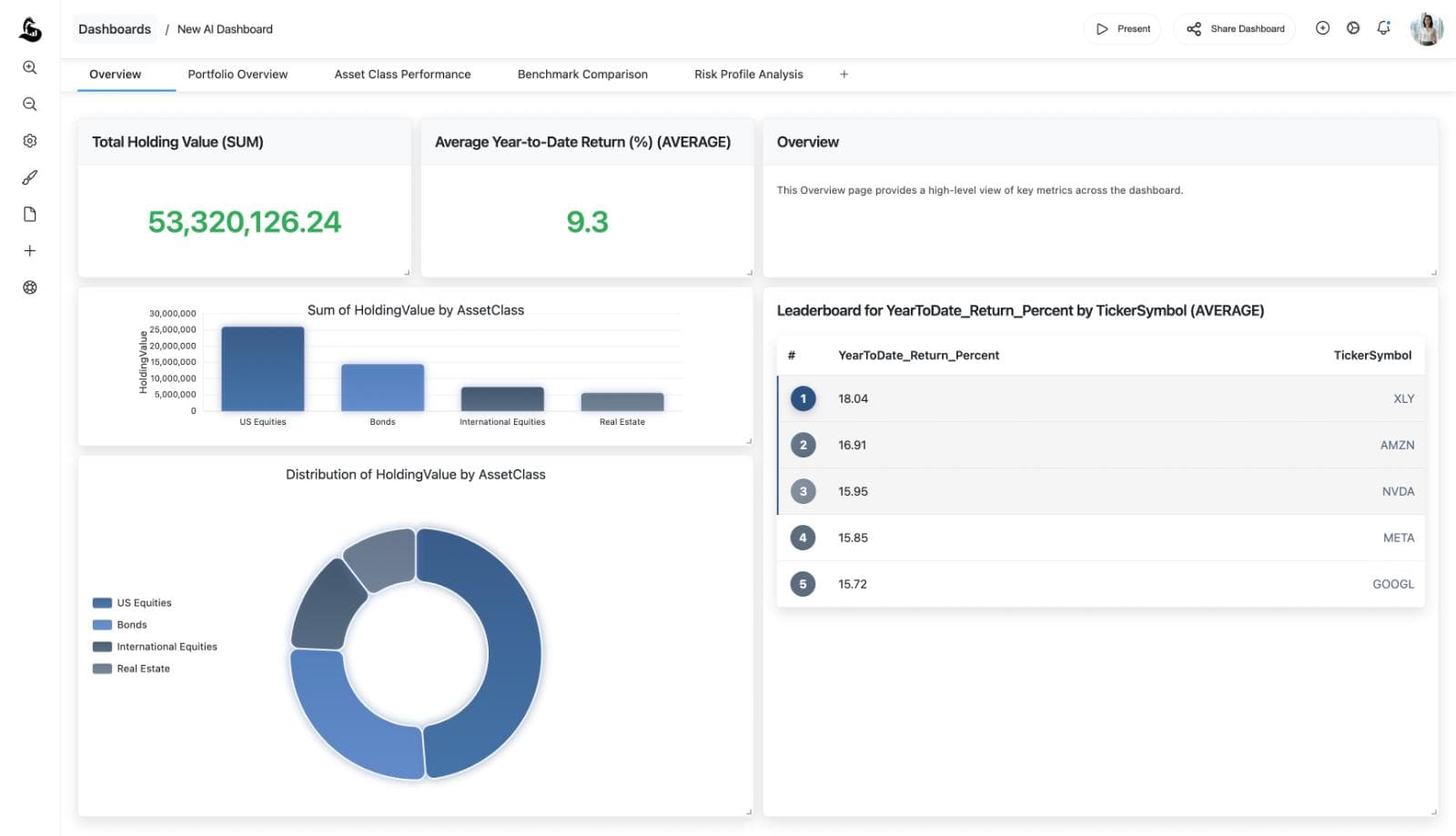Click the Present button
The image size is (1456, 836).
pos(1123,28)
